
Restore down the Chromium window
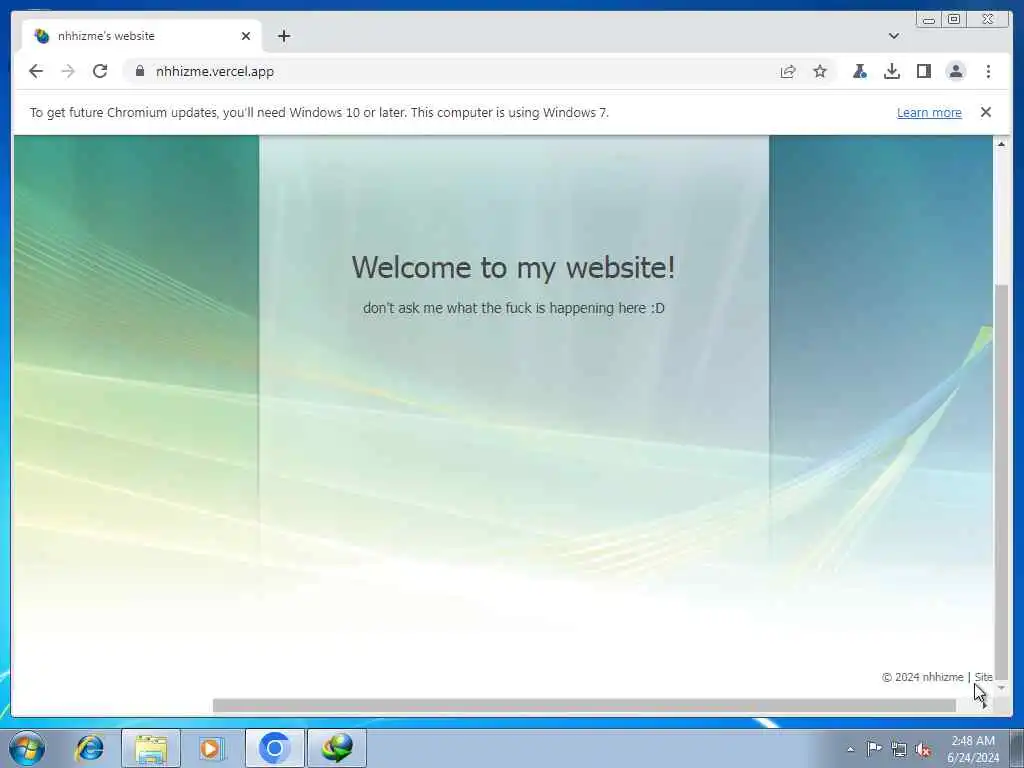tap(954, 19)
